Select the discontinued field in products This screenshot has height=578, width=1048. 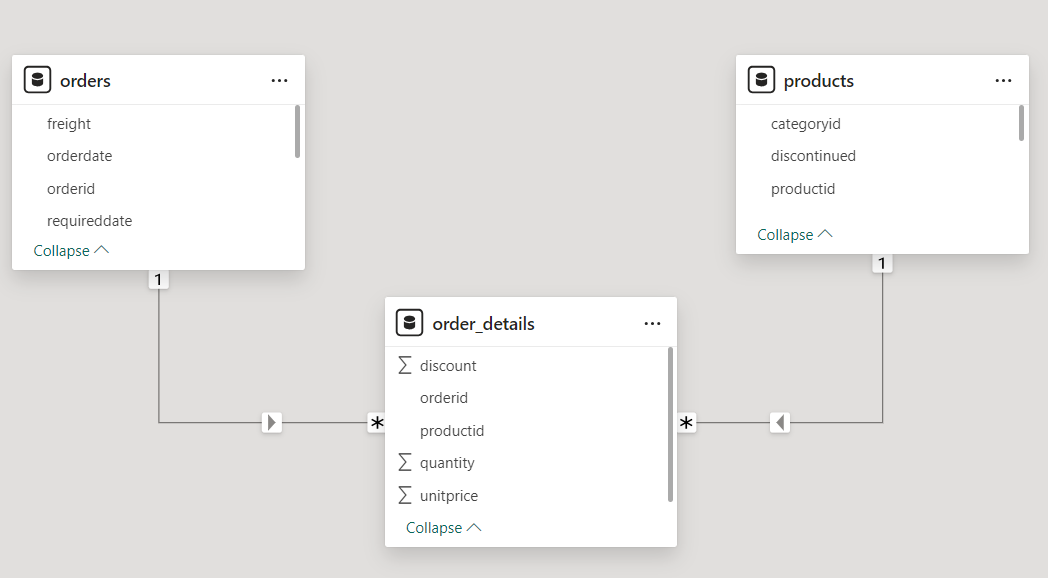pyautogui.click(x=813, y=156)
